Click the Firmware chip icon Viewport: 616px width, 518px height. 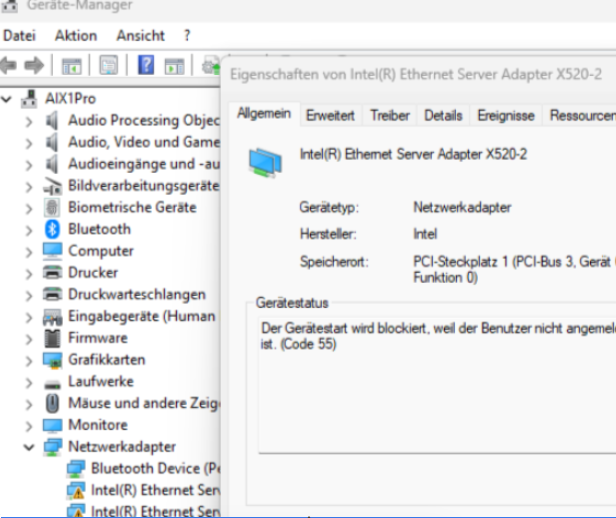click(52, 338)
